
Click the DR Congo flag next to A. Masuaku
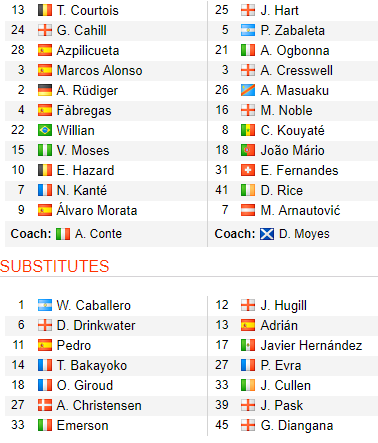[x=248, y=90]
